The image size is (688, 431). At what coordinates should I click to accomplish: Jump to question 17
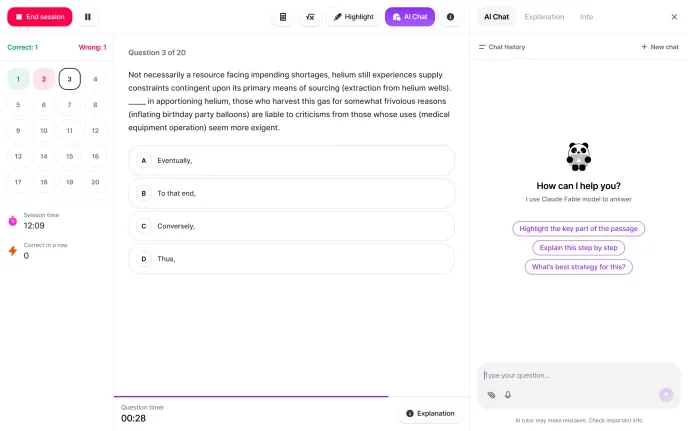point(18,182)
